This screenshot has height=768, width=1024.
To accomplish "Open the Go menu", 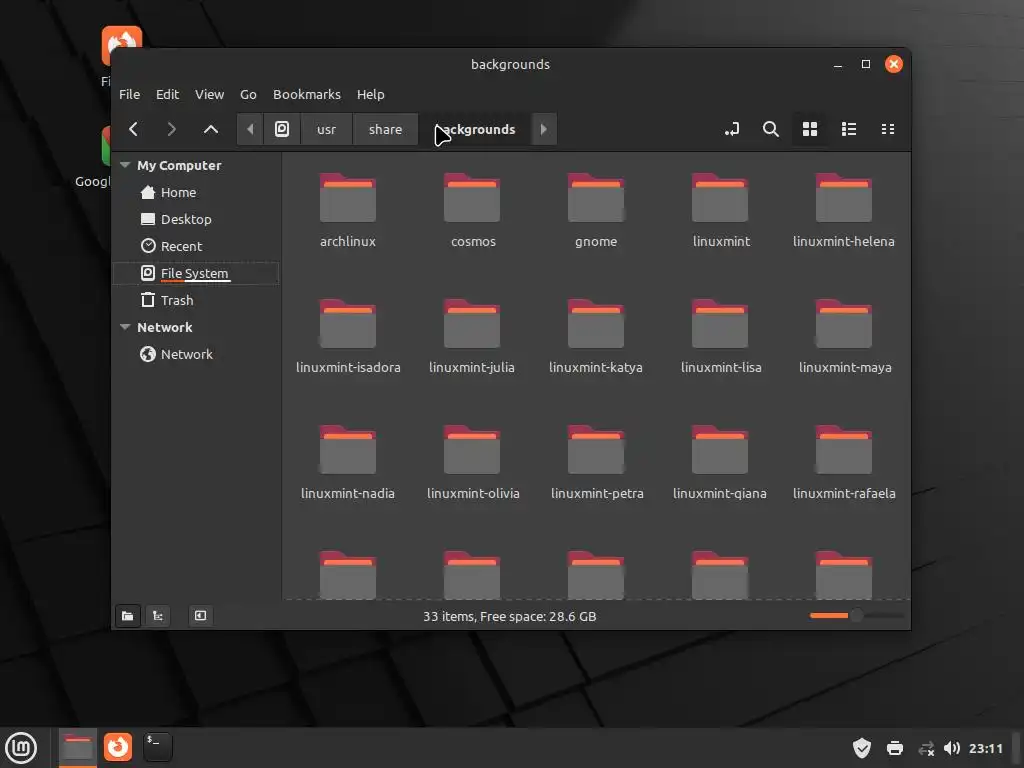I will click(248, 94).
